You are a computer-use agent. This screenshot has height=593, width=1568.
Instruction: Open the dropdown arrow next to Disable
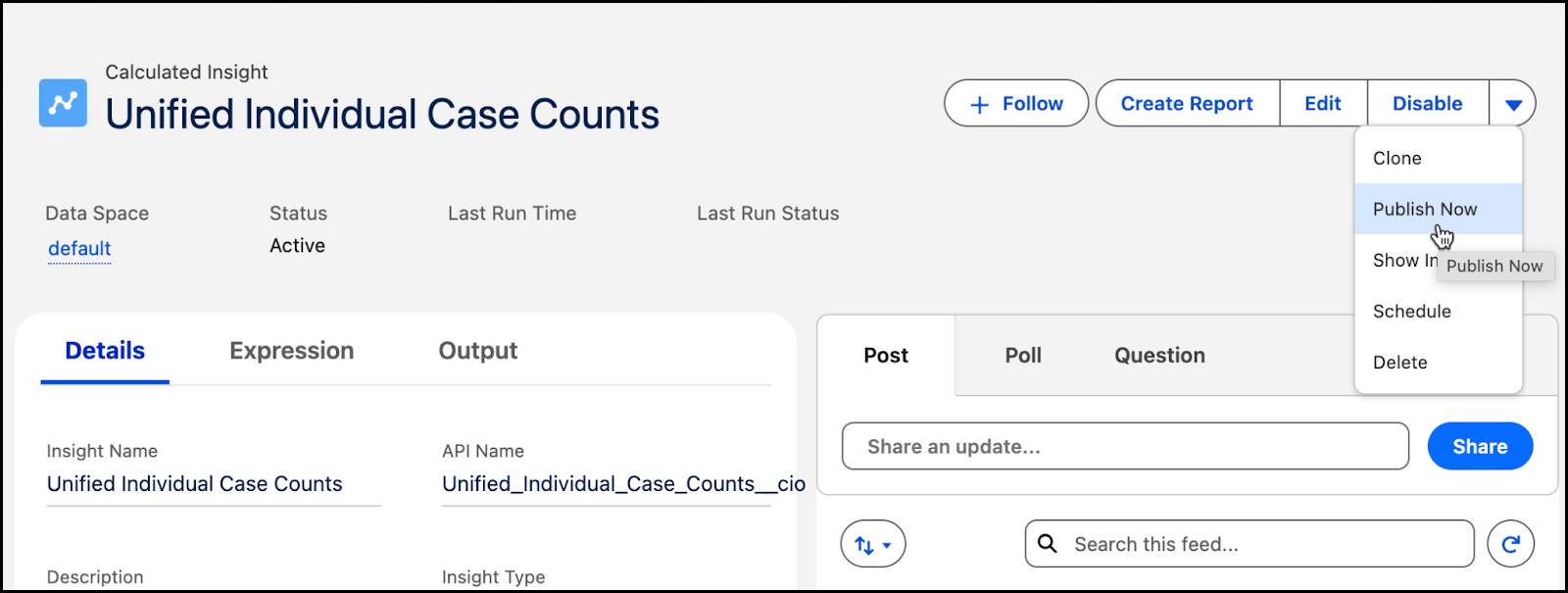tap(1513, 102)
